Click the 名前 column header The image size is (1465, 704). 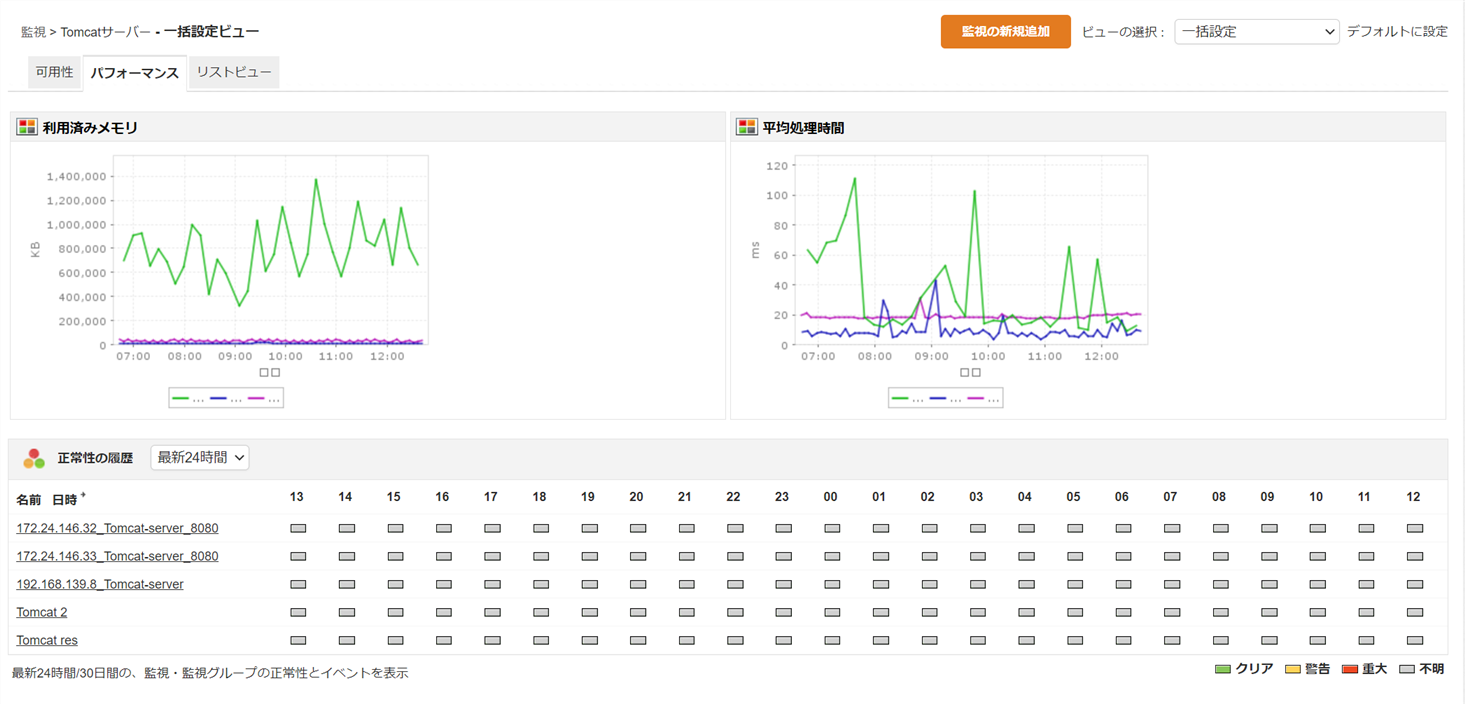point(29,499)
